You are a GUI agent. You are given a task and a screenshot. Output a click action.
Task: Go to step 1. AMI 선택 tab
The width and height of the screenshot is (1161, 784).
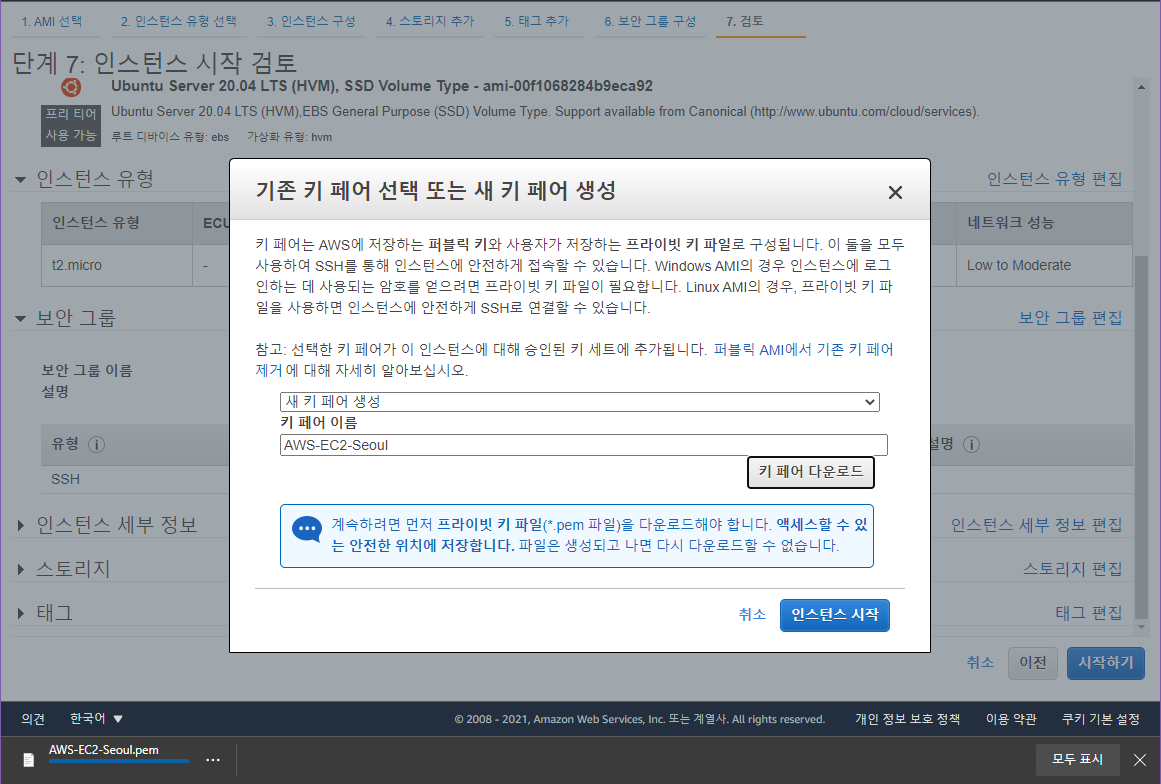pos(52,21)
